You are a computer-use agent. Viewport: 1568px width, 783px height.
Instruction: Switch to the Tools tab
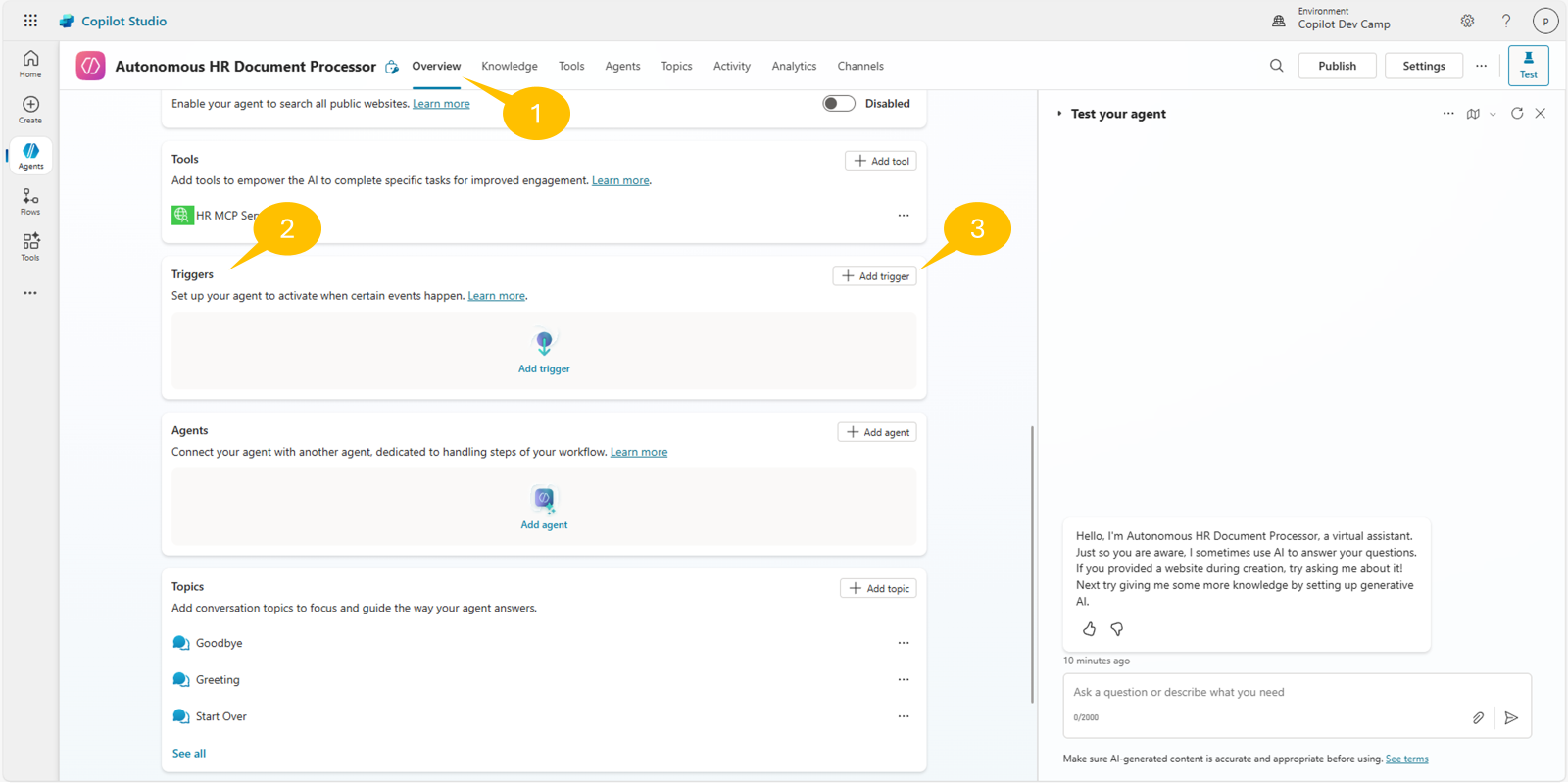pyautogui.click(x=571, y=66)
